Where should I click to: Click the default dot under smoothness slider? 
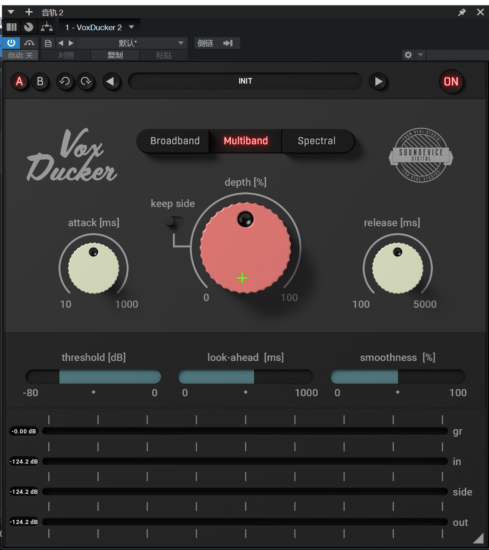point(397,392)
